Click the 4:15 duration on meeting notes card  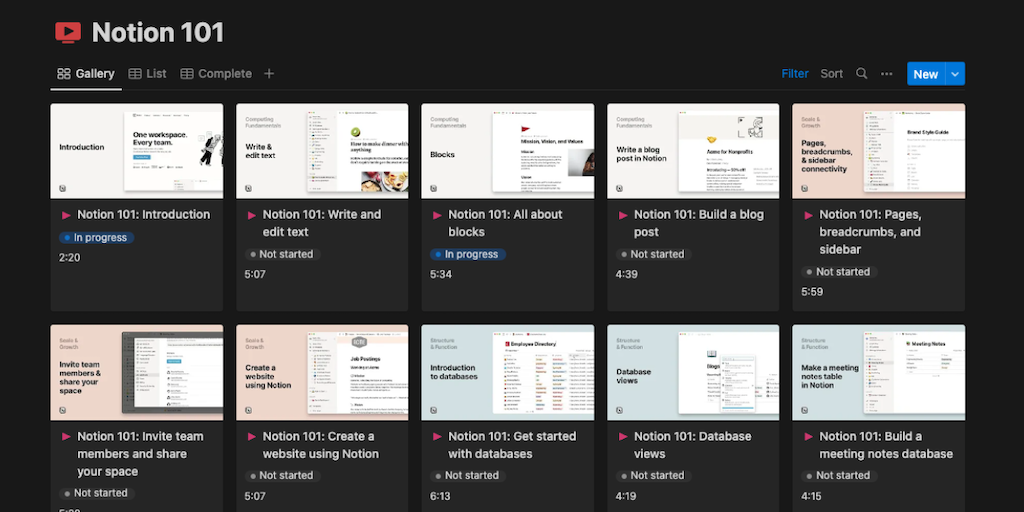(x=811, y=496)
